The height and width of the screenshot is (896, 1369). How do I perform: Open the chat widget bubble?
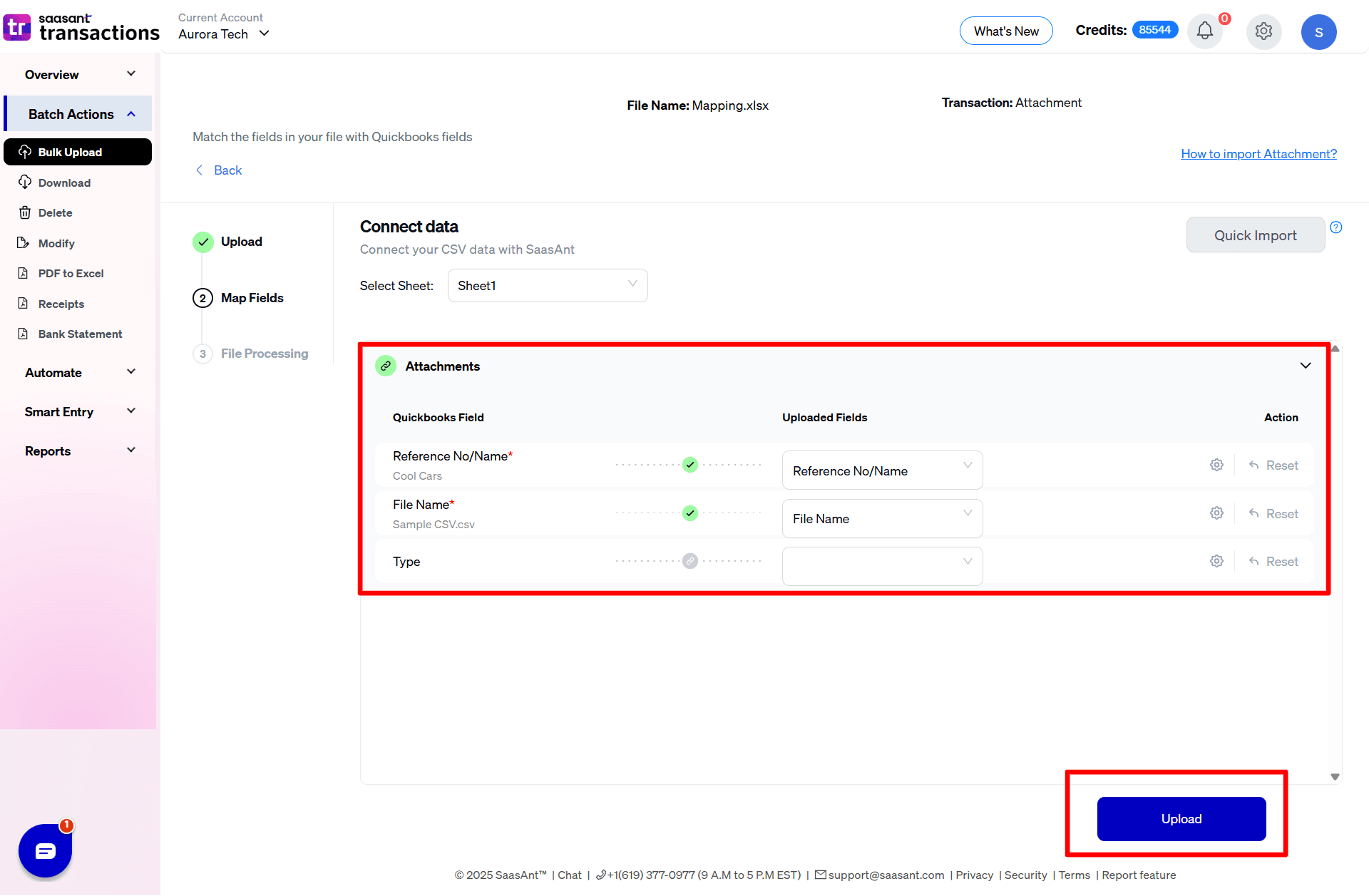[x=46, y=850]
